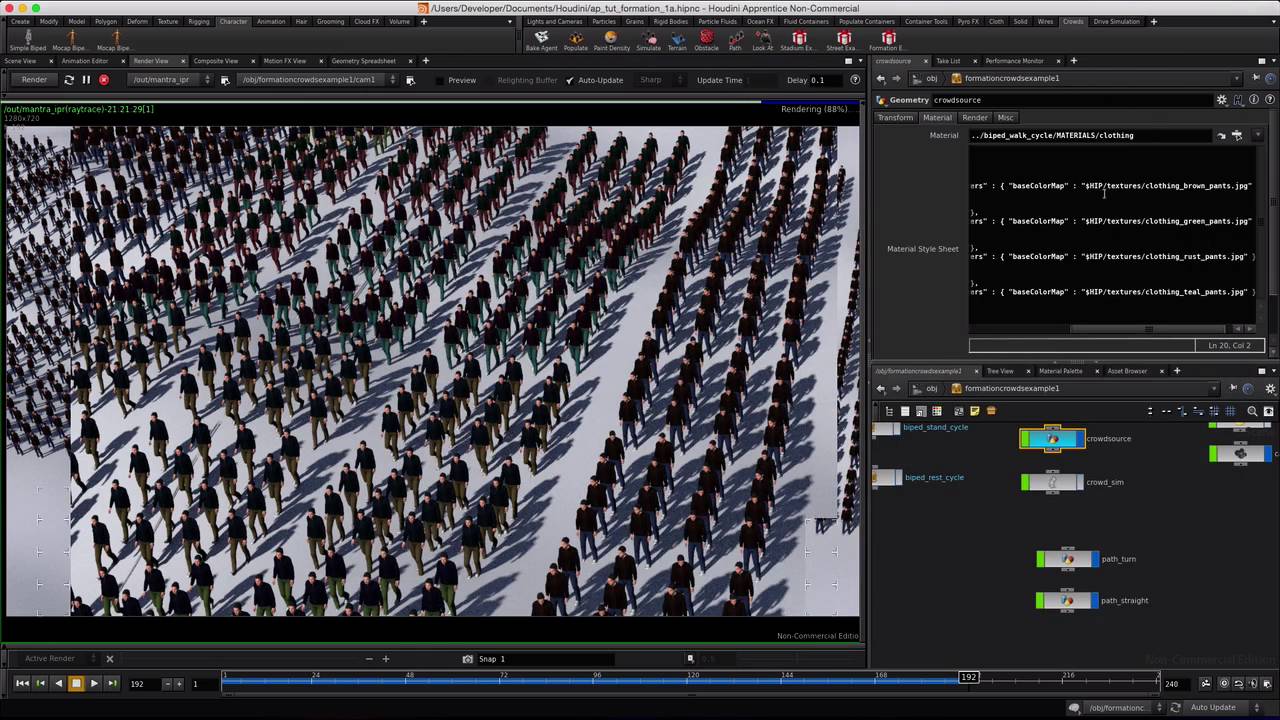Enable the Preview checkbox
Screen dimensions: 1280x720
(x=440, y=80)
